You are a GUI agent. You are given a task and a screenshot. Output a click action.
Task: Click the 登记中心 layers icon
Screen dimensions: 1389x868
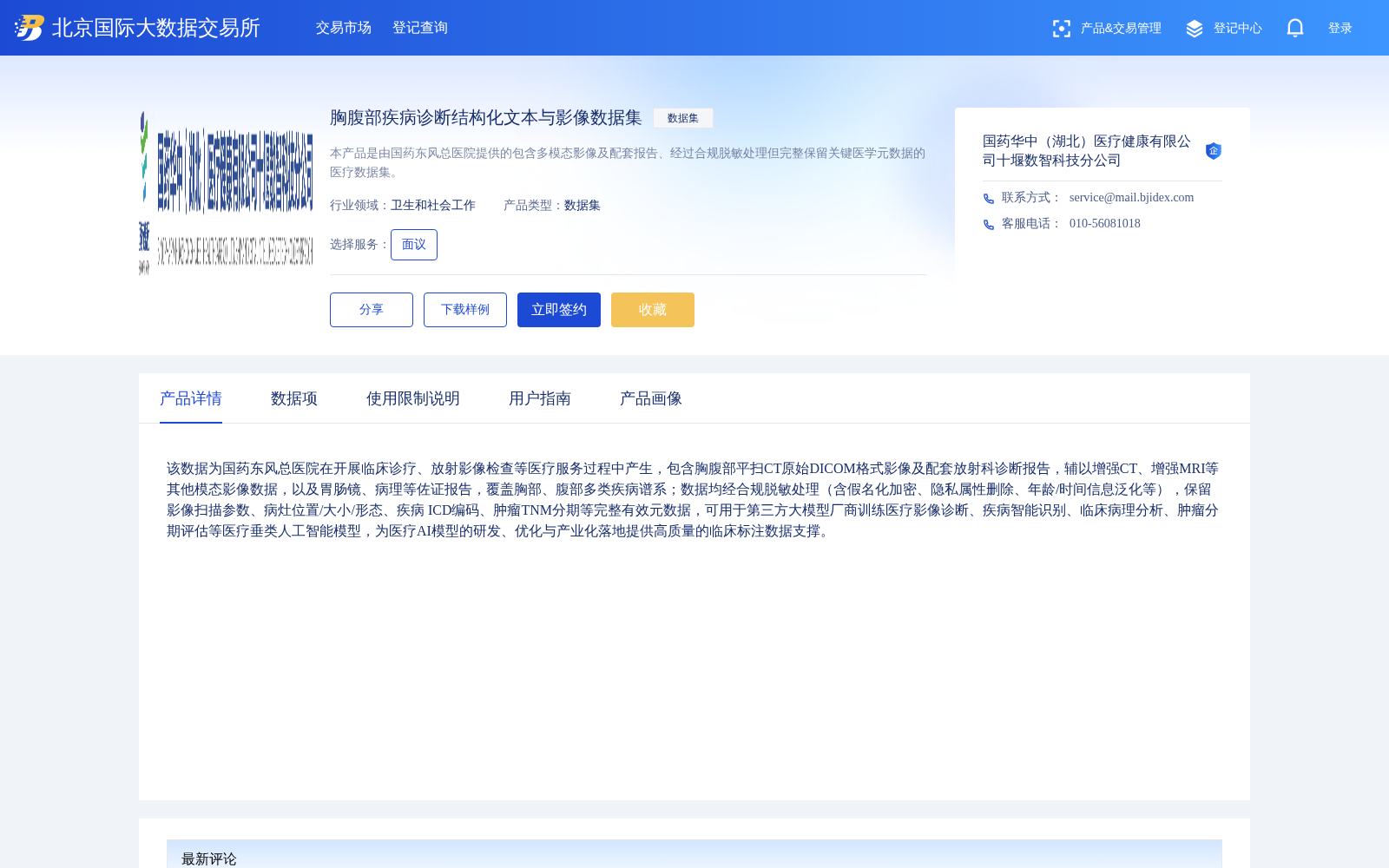click(x=1195, y=29)
